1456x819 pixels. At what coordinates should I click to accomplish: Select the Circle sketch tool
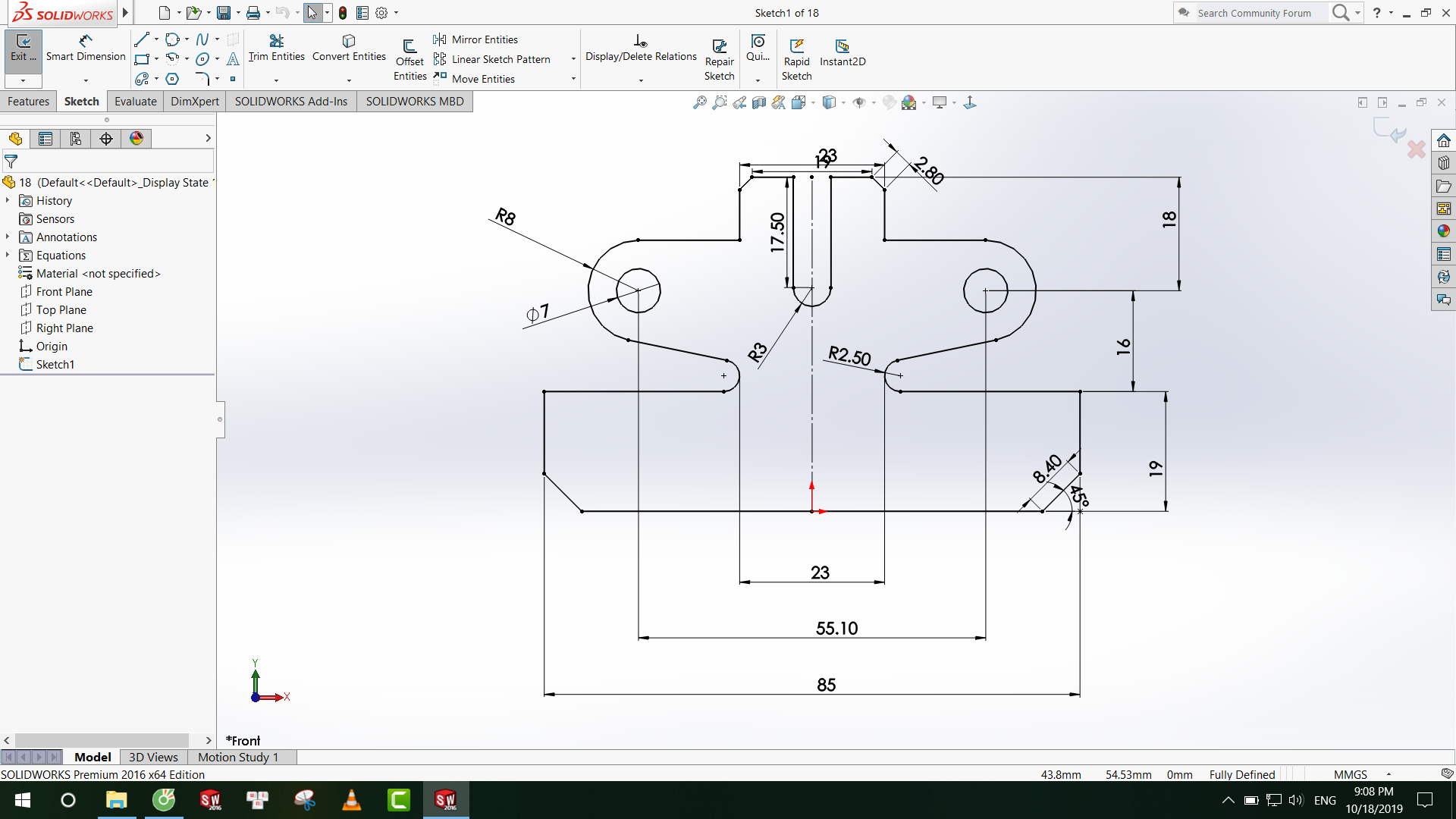point(172,39)
